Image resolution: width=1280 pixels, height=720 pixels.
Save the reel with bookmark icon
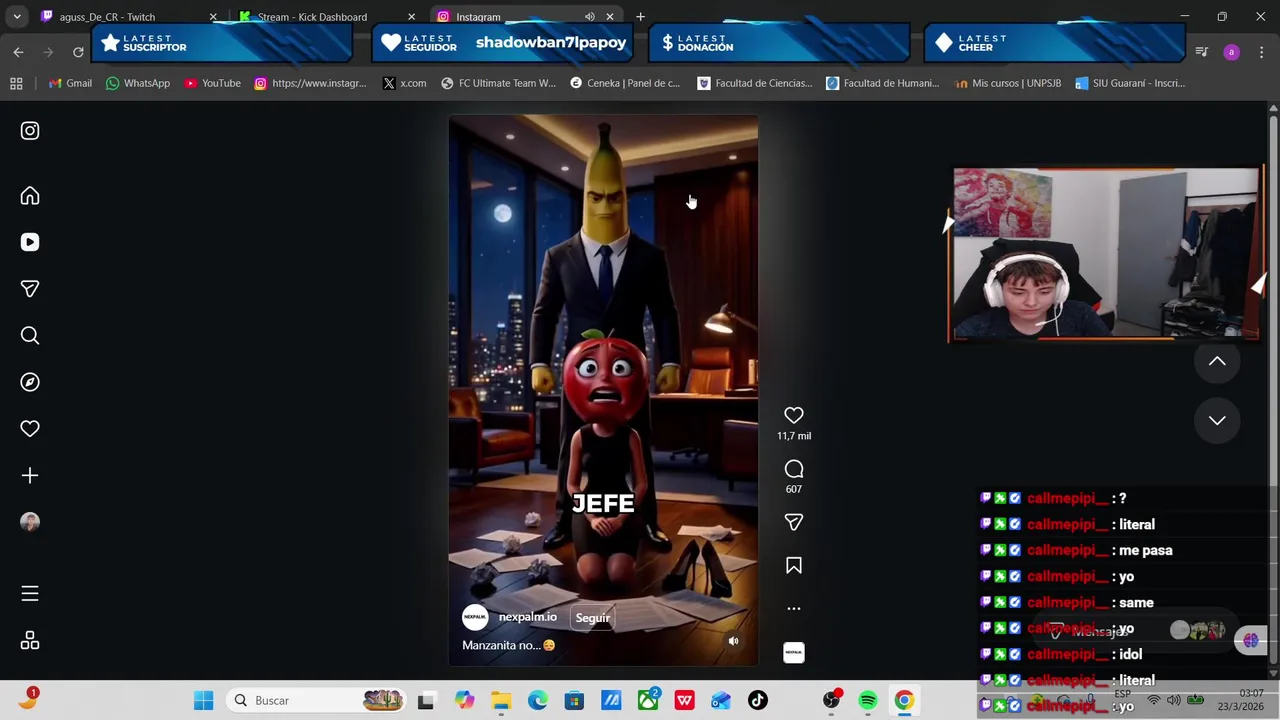794,566
